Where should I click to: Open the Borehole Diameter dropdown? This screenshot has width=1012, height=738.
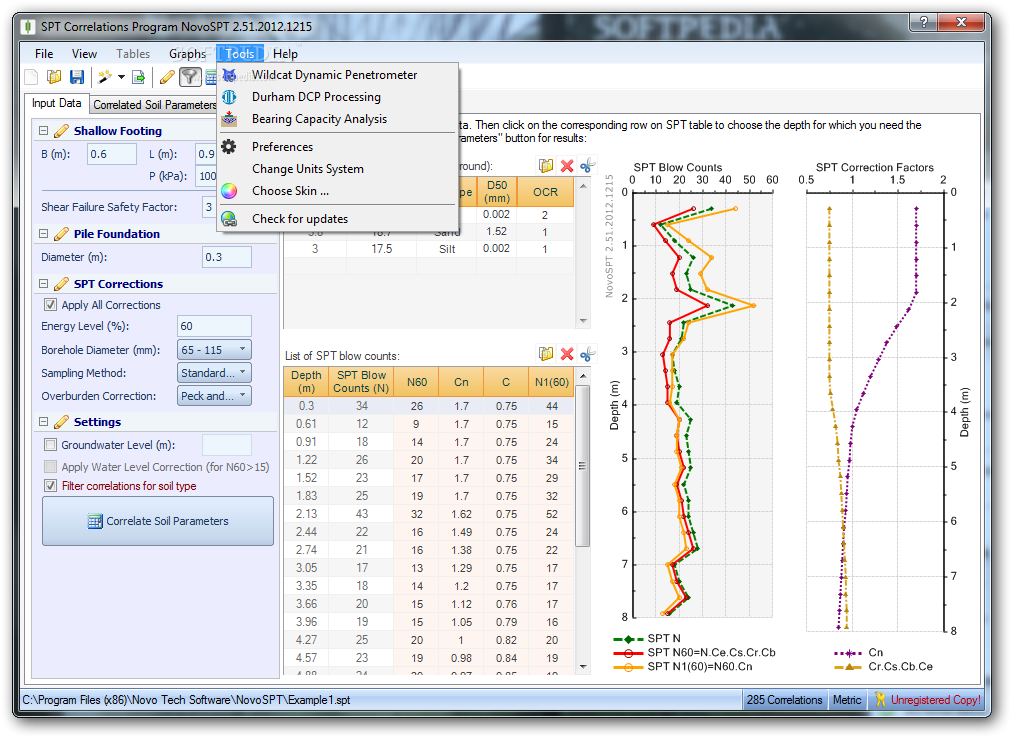click(x=214, y=349)
